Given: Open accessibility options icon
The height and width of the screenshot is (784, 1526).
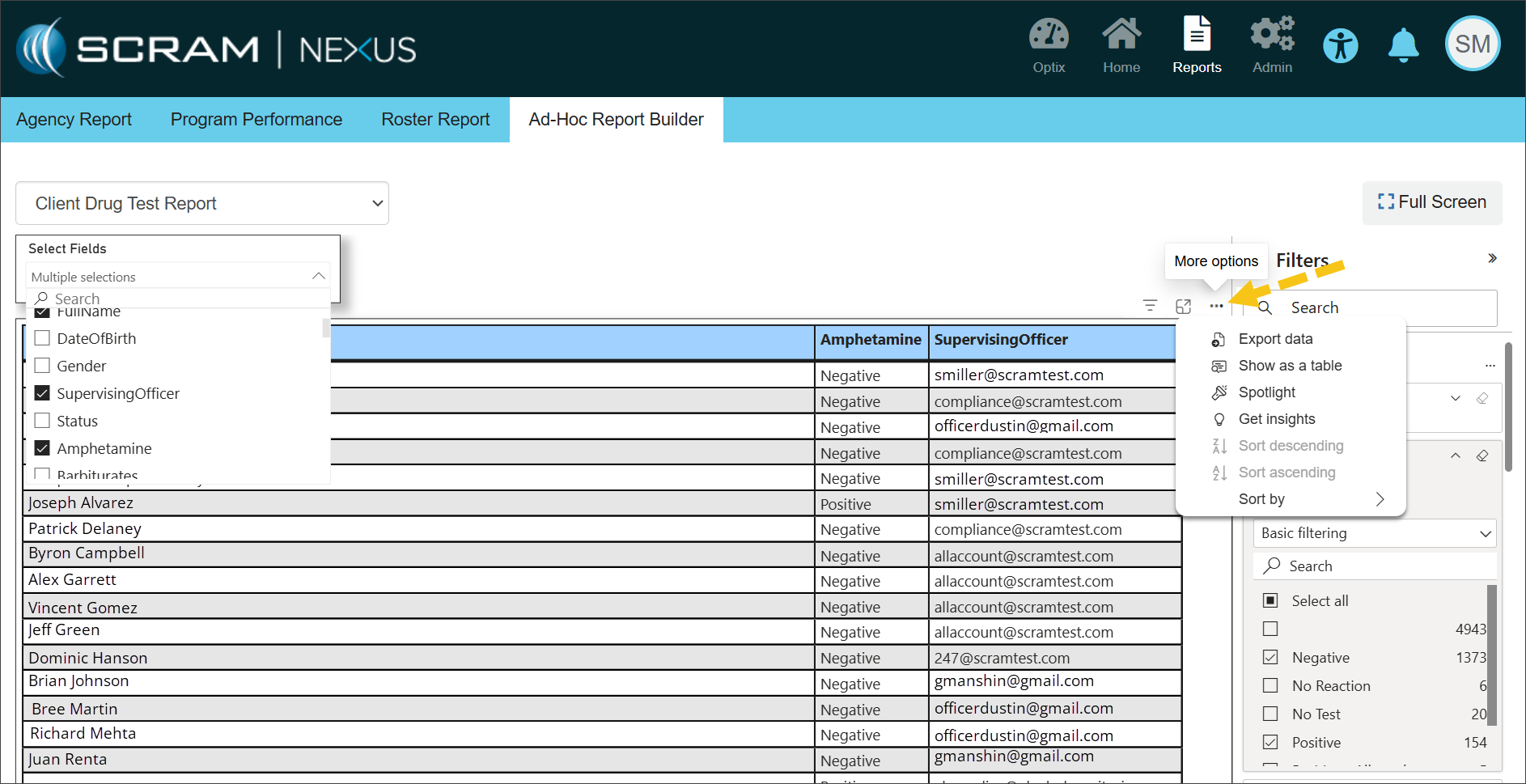Looking at the screenshot, I should 1340,46.
